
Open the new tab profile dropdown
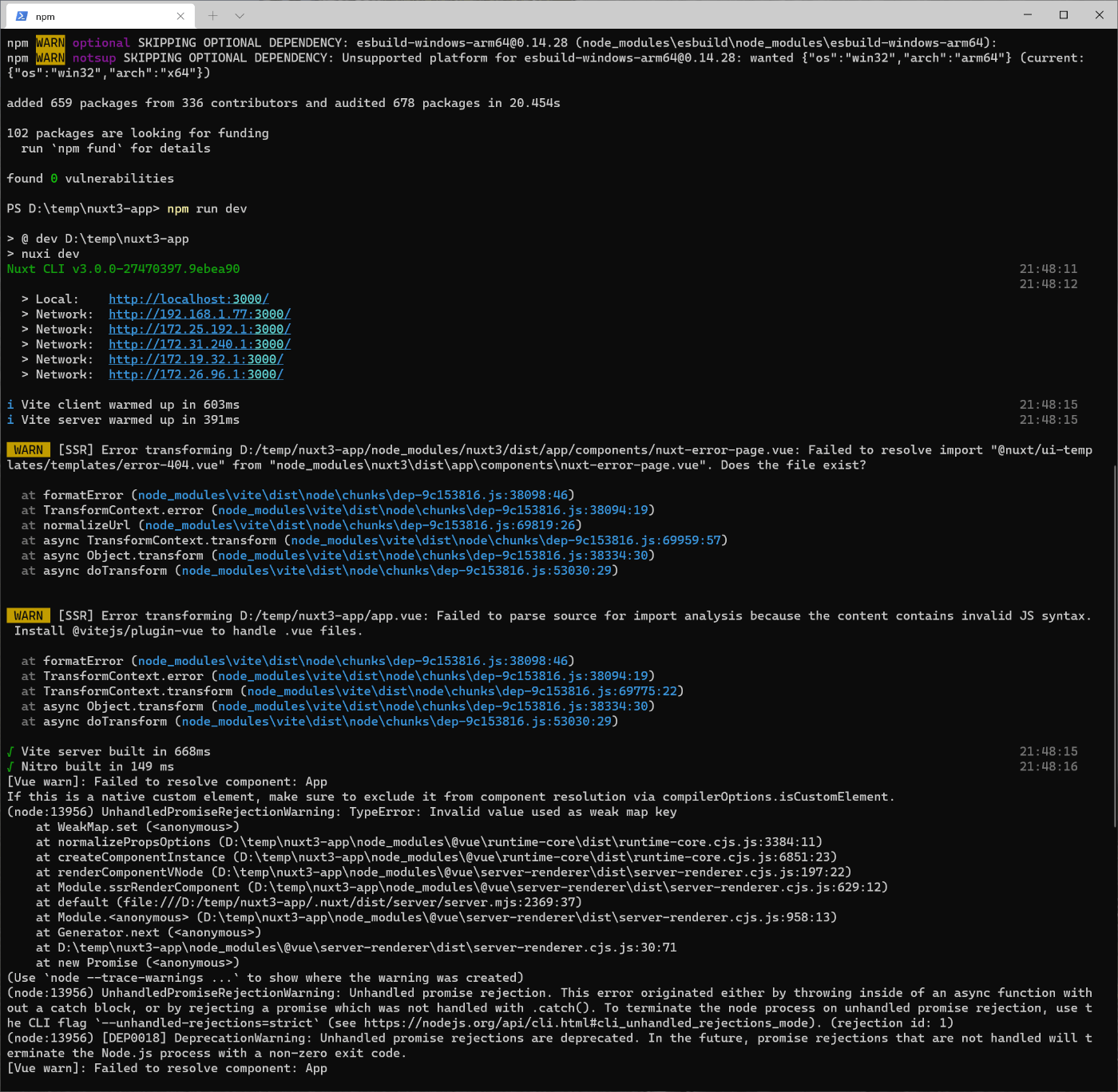[240, 16]
